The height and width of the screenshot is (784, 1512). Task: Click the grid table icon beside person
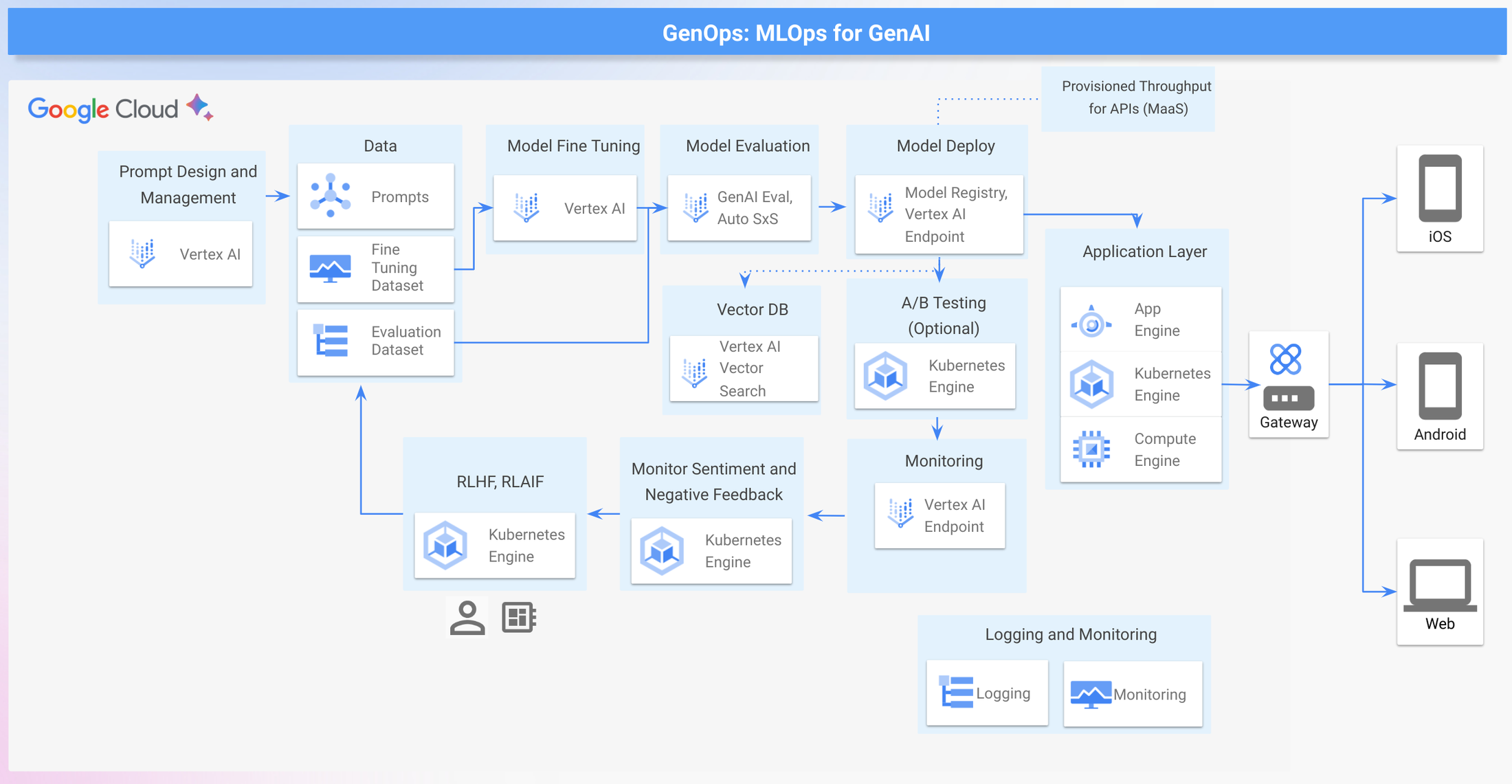click(x=519, y=617)
